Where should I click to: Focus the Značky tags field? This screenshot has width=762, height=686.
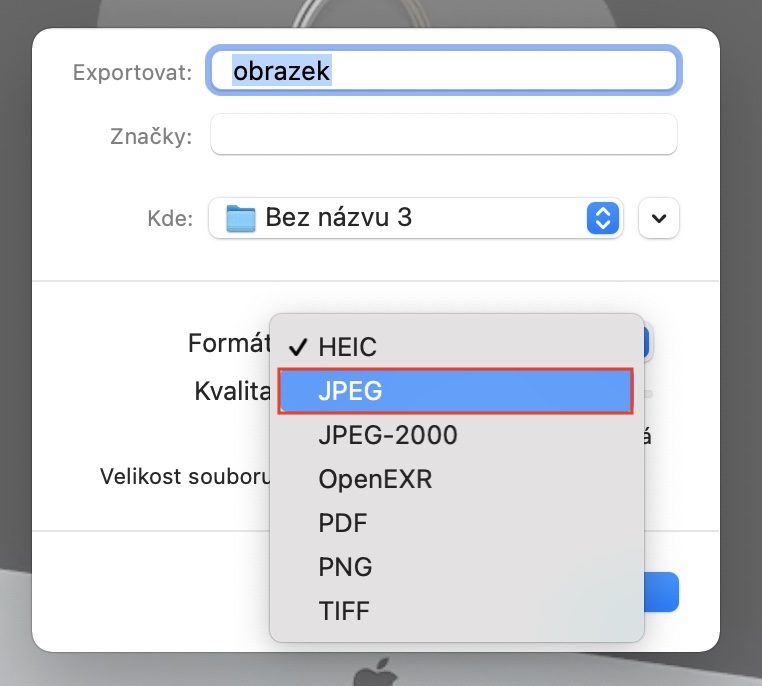444,135
